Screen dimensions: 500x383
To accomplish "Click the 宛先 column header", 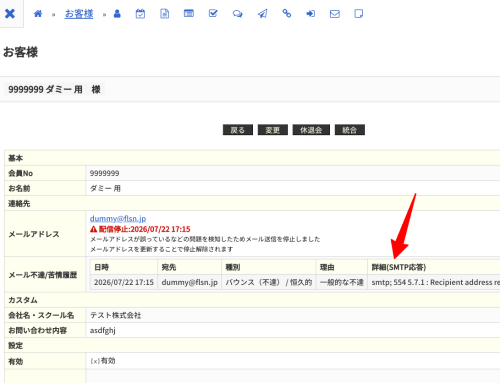I will pyautogui.click(x=189, y=267).
